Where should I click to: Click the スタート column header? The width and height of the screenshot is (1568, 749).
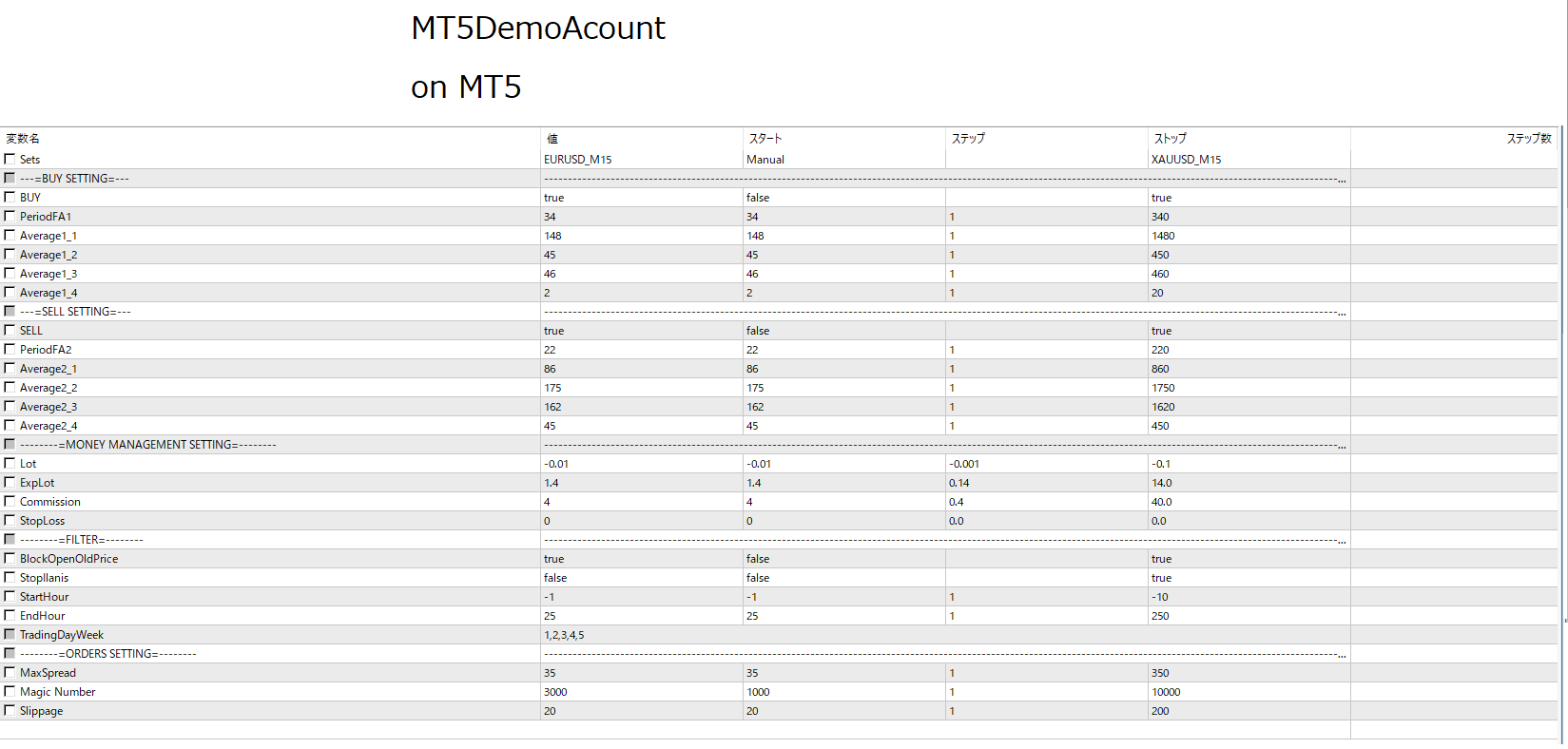[765, 139]
